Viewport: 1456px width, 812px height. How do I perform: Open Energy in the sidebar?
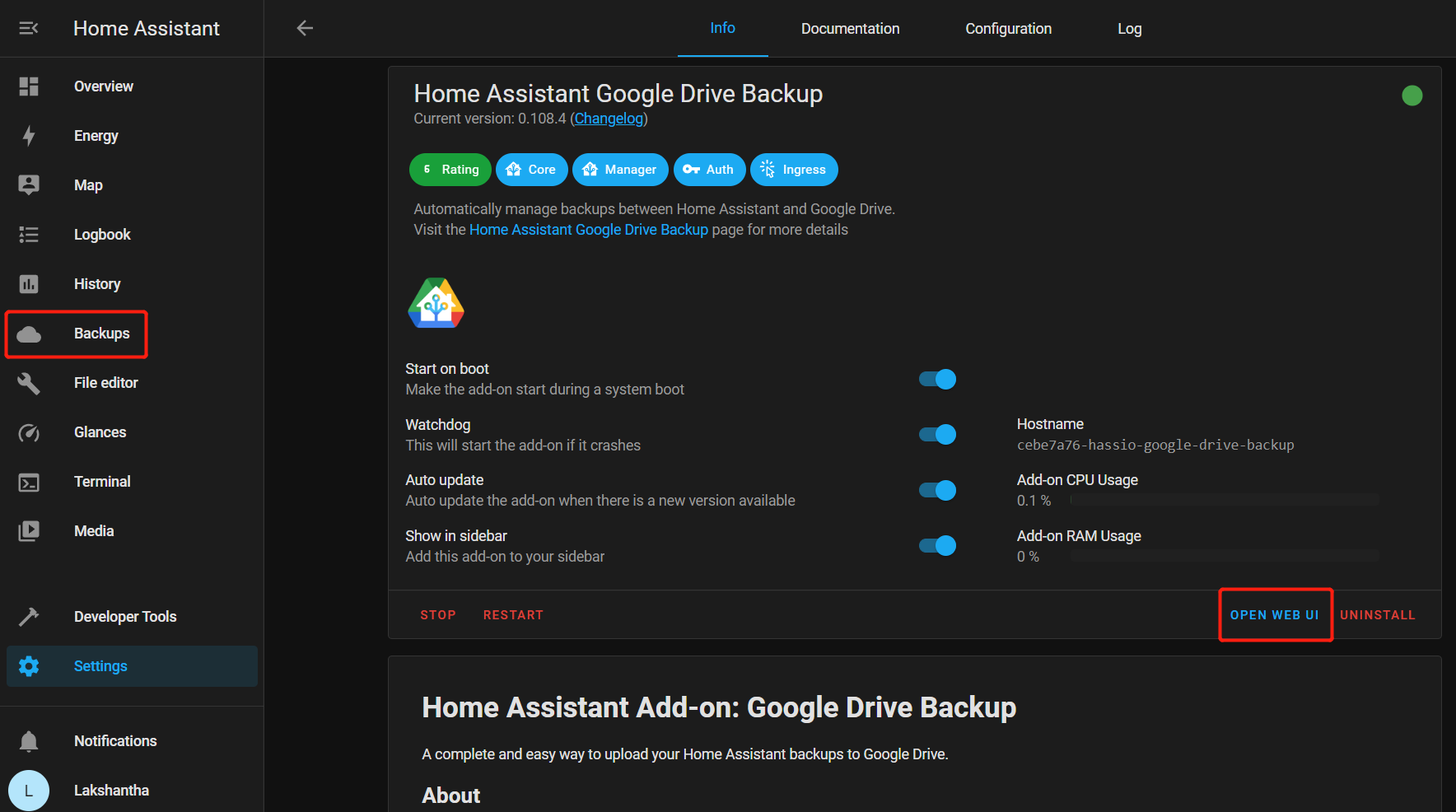pos(132,136)
